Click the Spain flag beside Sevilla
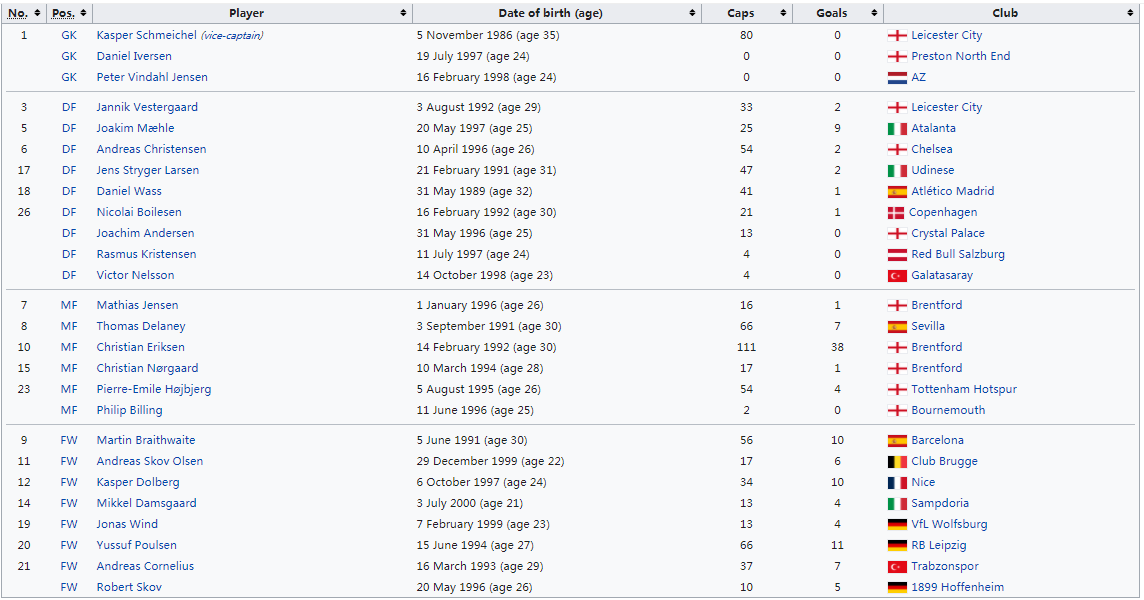The image size is (1144, 600). click(x=897, y=326)
